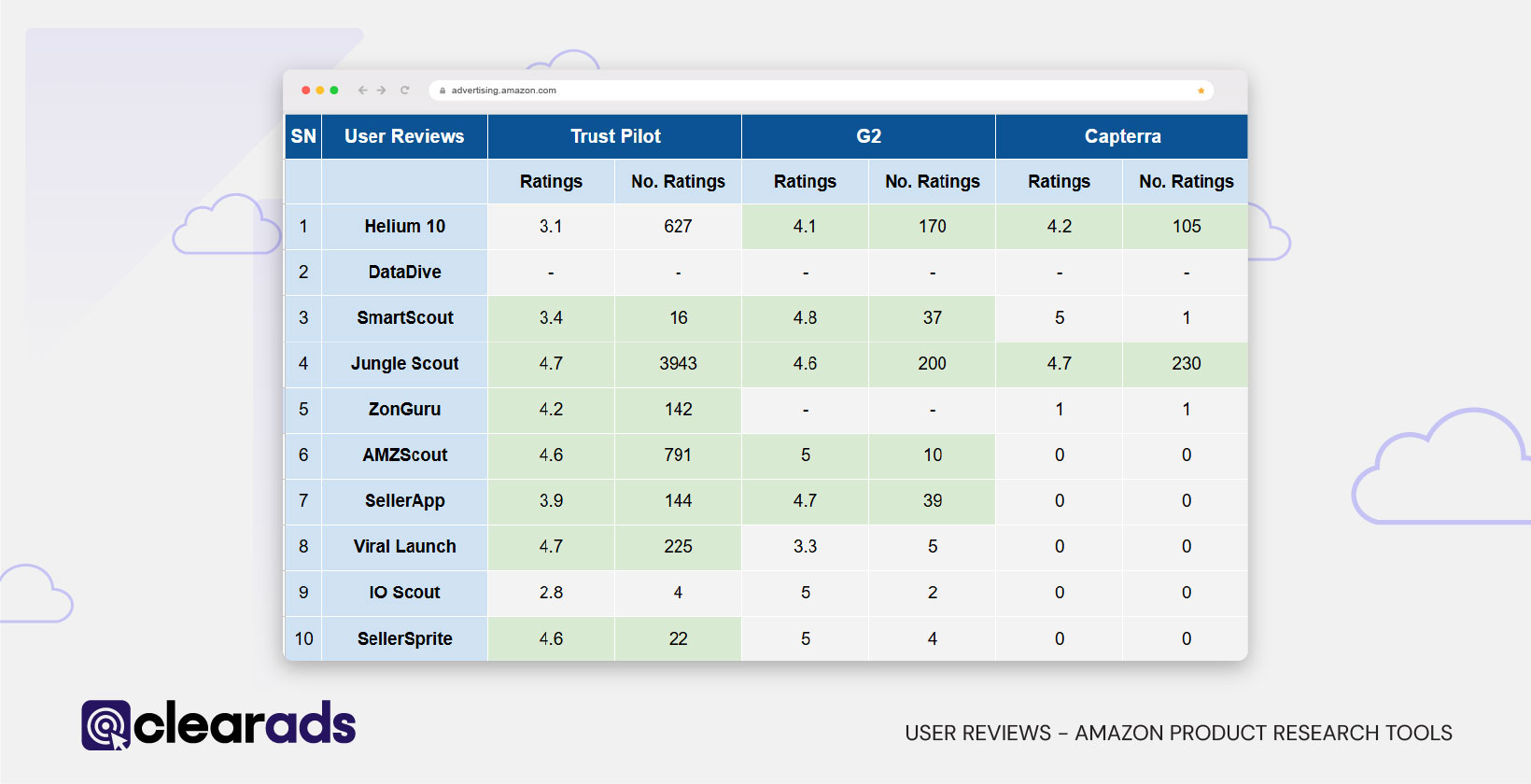The image size is (1531, 784).
Task: Click SellerSprite's Trust Pilot count 22
Action: [678, 638]
